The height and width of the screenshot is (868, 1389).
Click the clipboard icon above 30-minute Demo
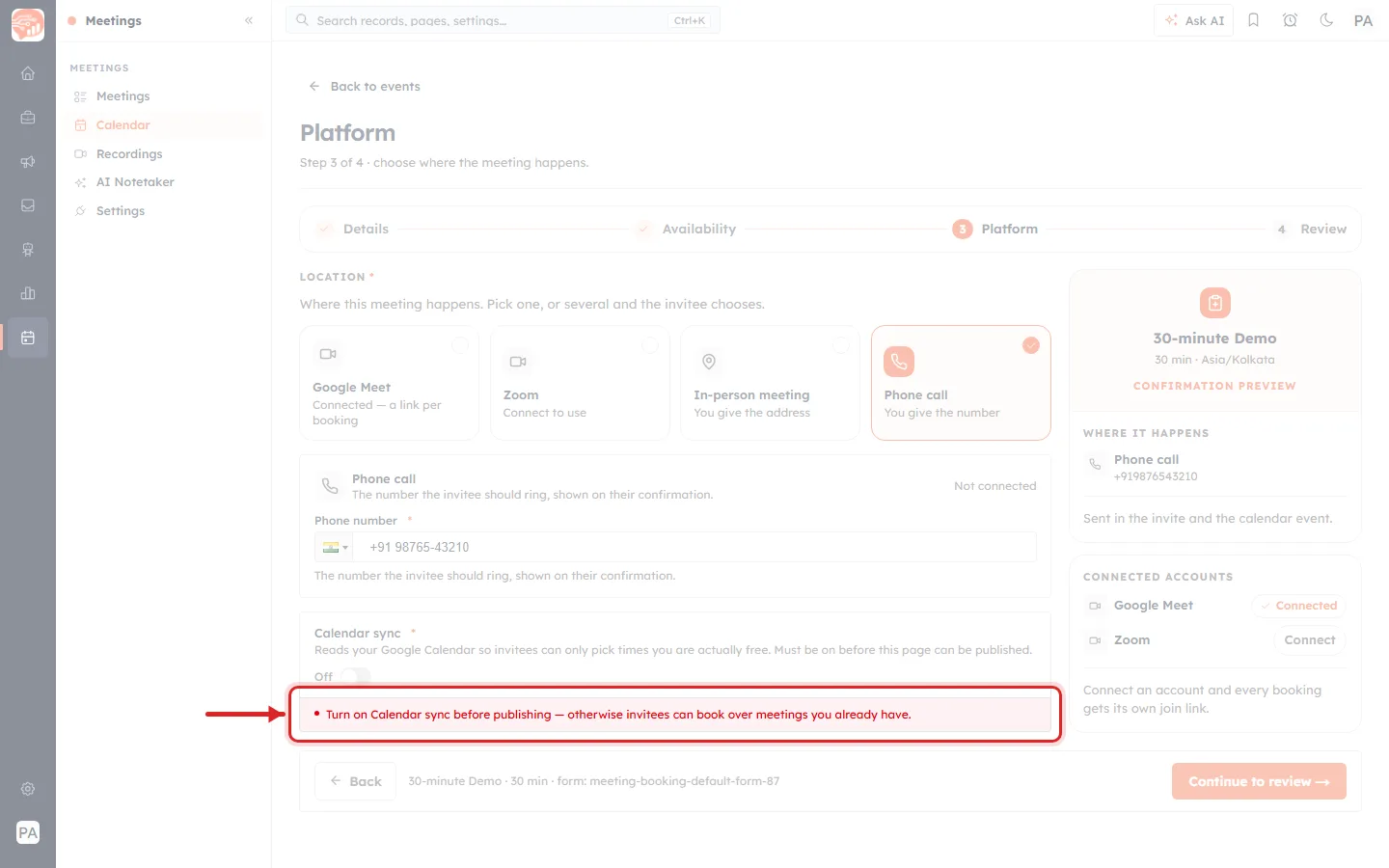point(1215,303)
